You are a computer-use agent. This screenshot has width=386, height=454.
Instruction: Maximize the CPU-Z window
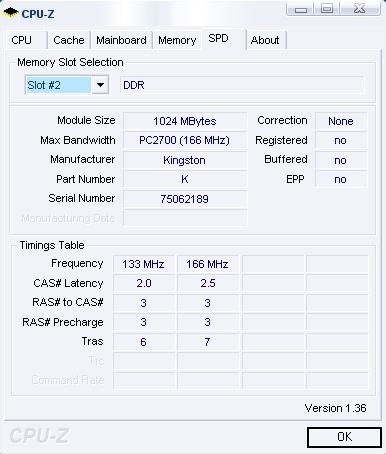pos(327,9)
